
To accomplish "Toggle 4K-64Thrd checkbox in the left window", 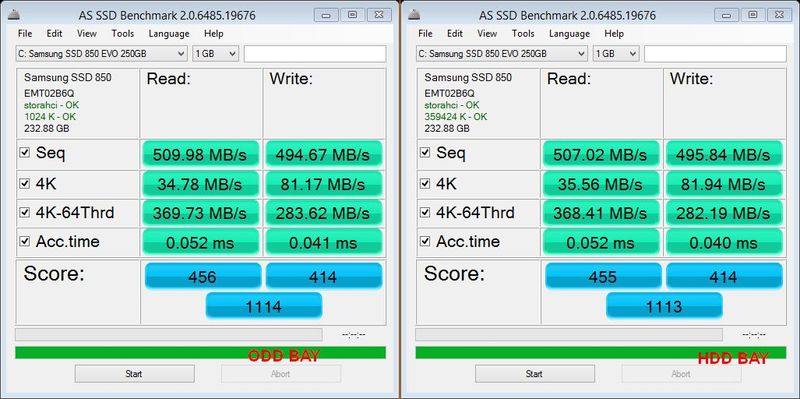I will (24, 212).
